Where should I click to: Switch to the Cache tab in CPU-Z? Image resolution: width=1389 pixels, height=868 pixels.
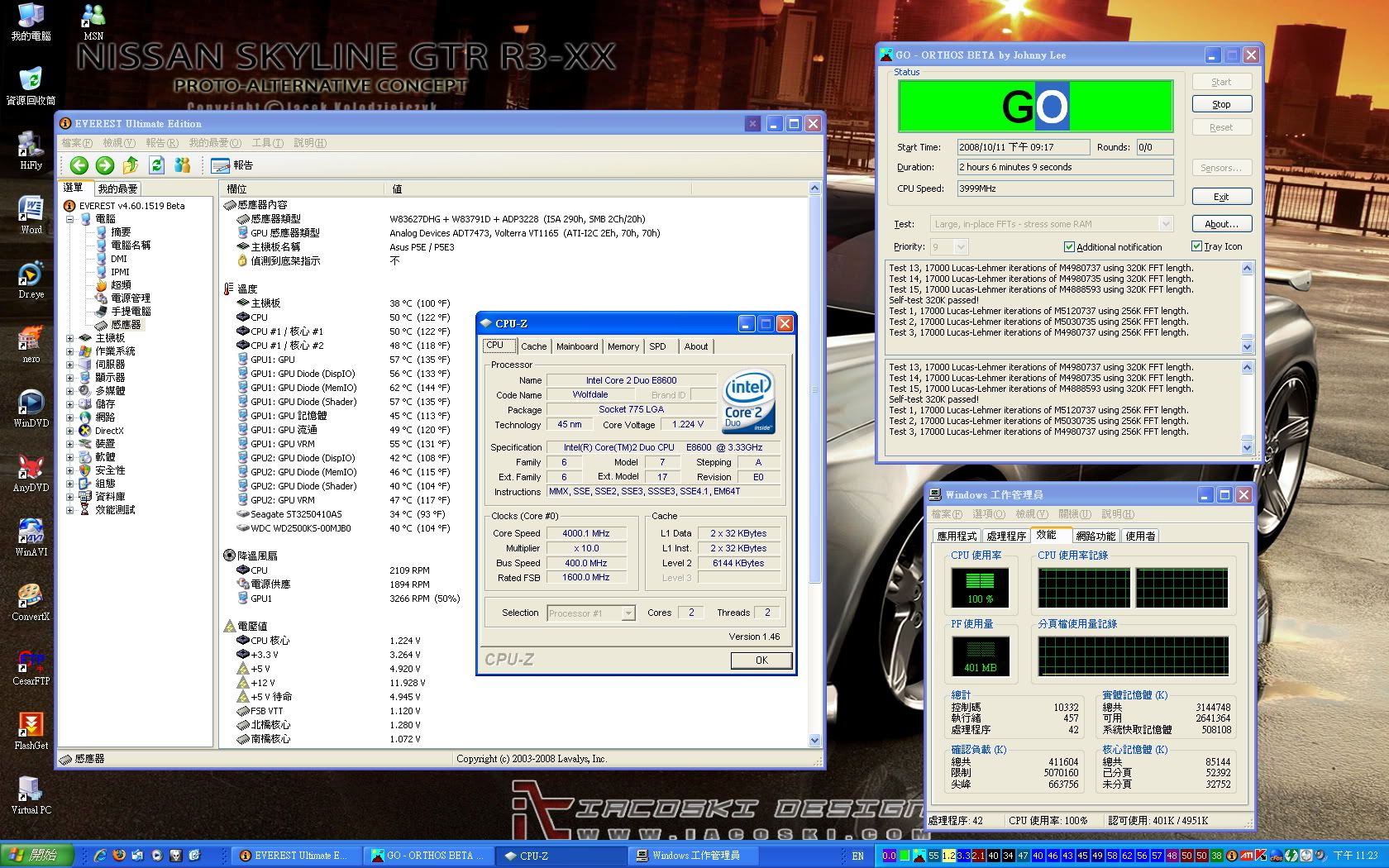coord(533,346)
